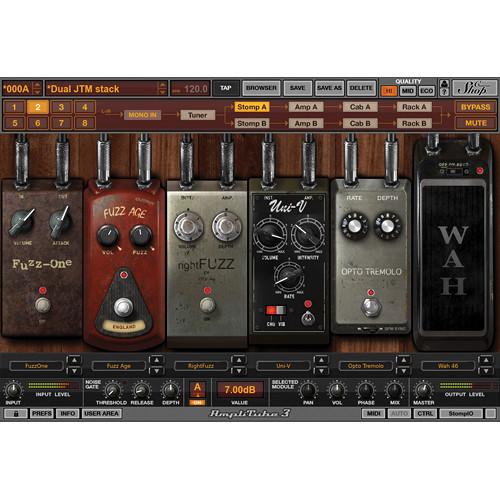Switch the Uni-V CHO/VIB selector
Screen dimensions: 500x500
click(x=276, y=311)
